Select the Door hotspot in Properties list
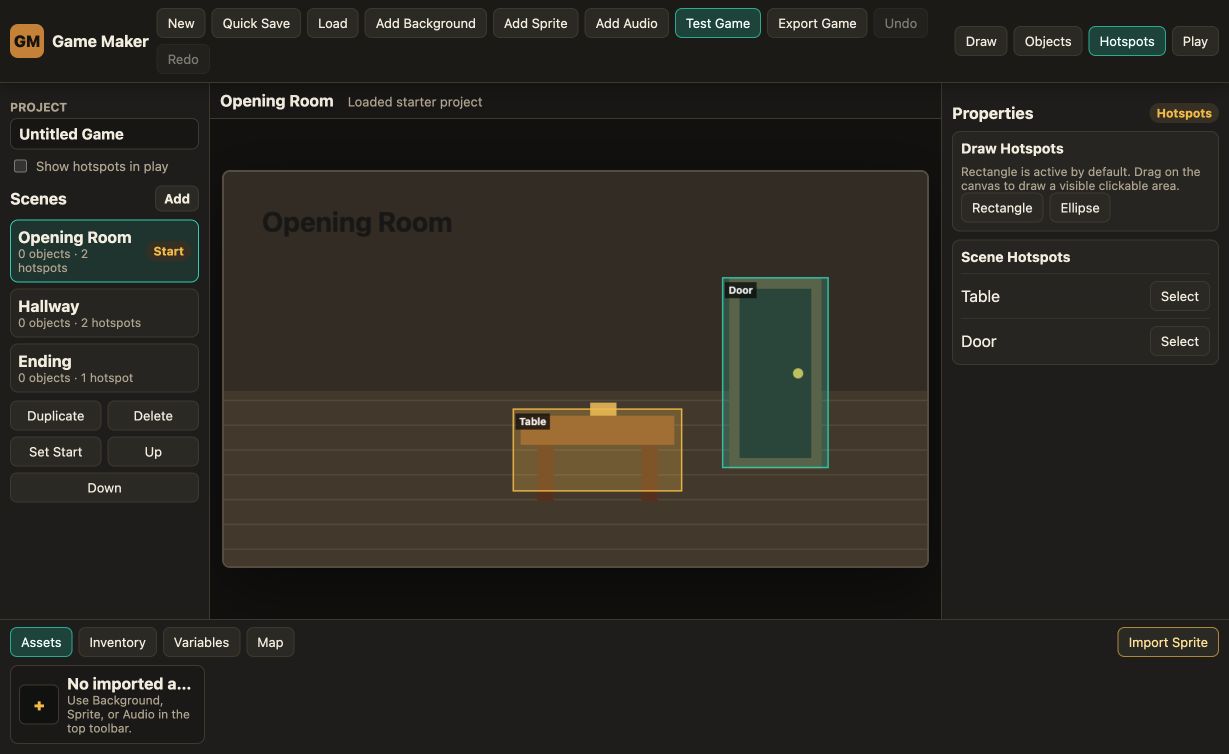The width and height of the screenshot is (1229, 754). pos(1180,341)
